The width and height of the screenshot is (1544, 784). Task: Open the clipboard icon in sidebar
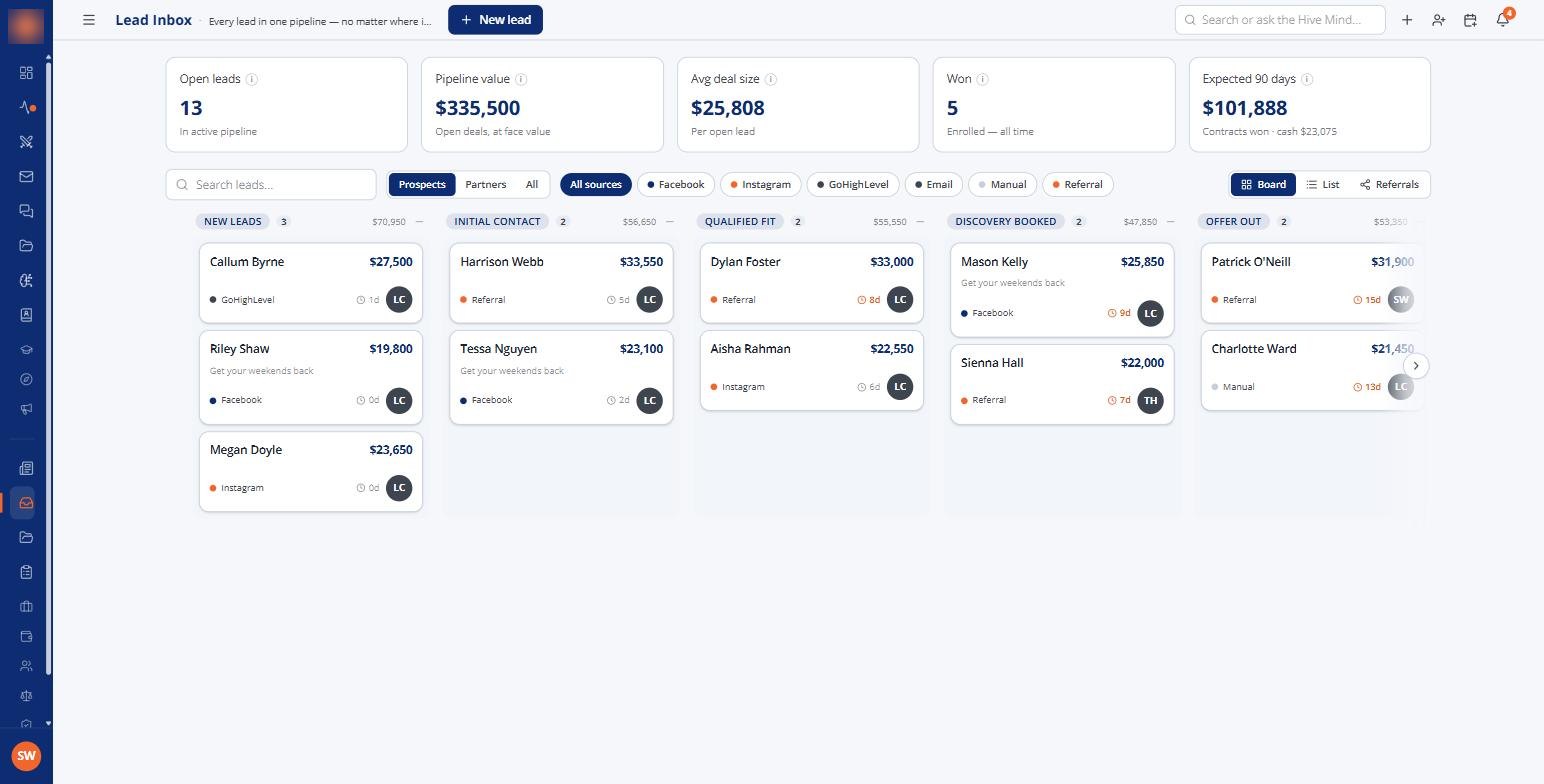click(26, 572)
